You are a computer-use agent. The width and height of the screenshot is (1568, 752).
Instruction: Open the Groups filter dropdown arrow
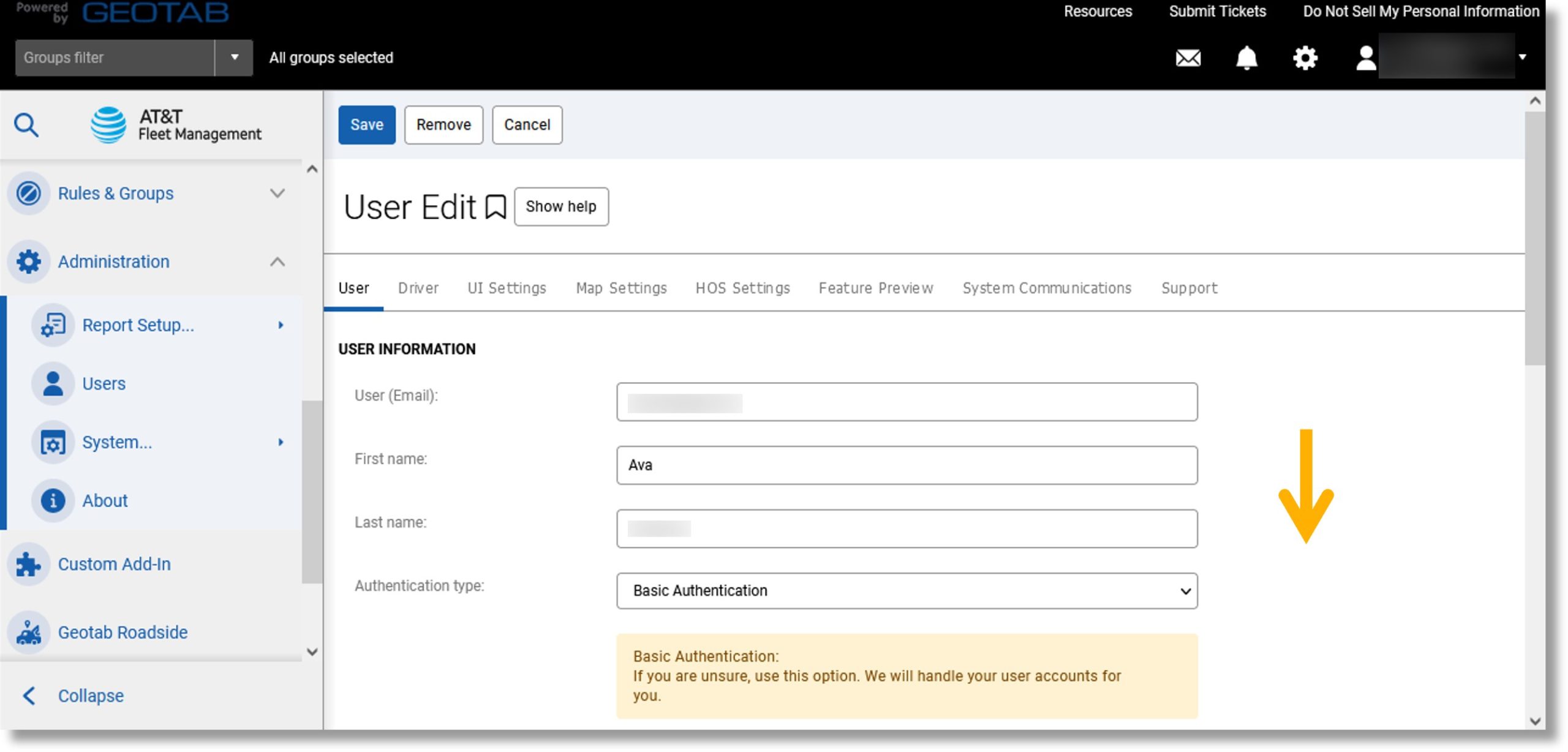pyautogui.click(x=234, y=58)
